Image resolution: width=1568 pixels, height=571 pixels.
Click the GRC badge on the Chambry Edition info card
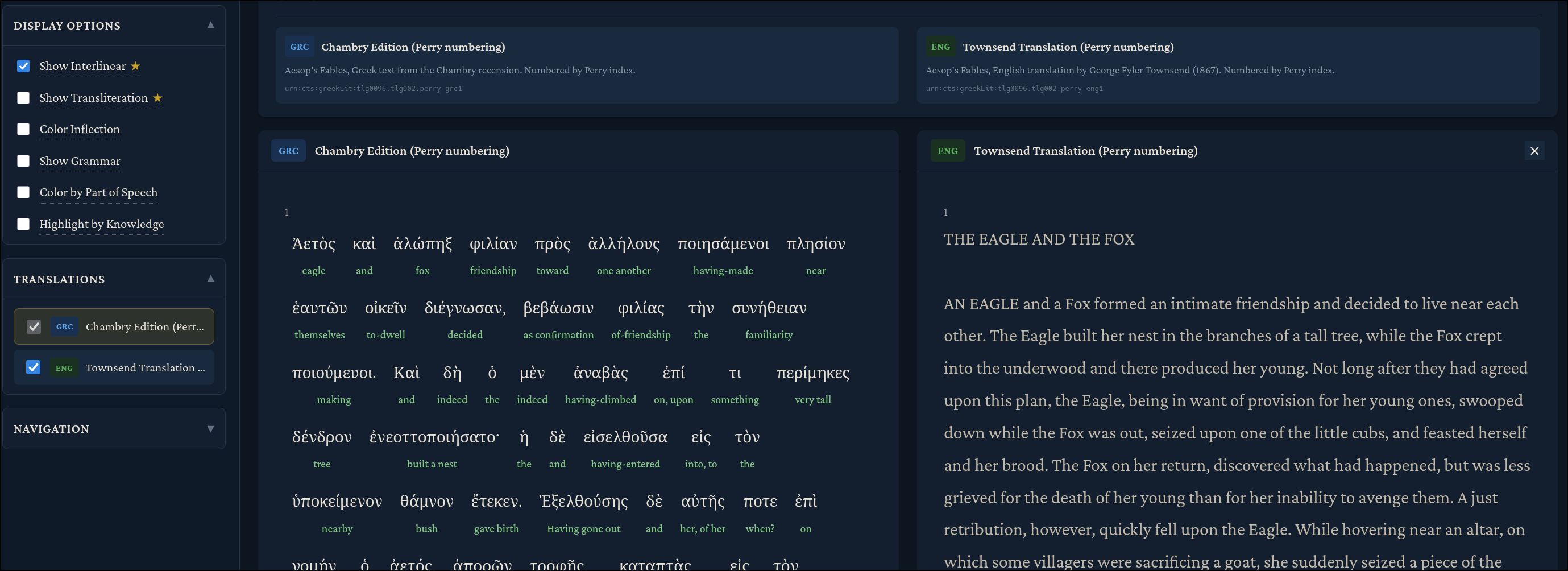pos(299,46)
